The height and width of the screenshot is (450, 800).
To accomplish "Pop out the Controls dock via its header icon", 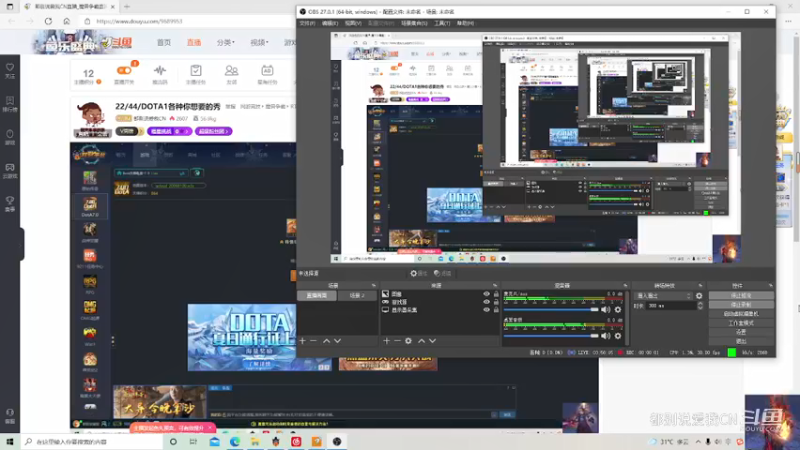I will pos(770,286).
